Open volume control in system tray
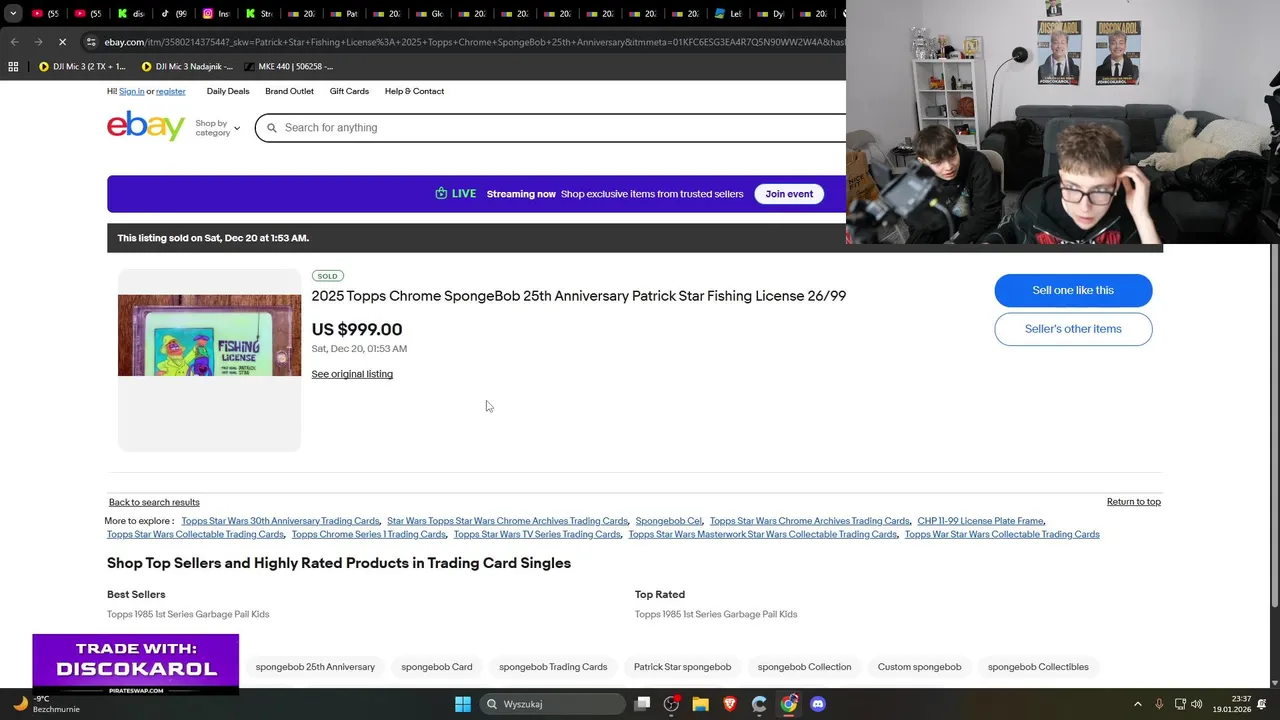1280x720 pixels. [1197, 704]
